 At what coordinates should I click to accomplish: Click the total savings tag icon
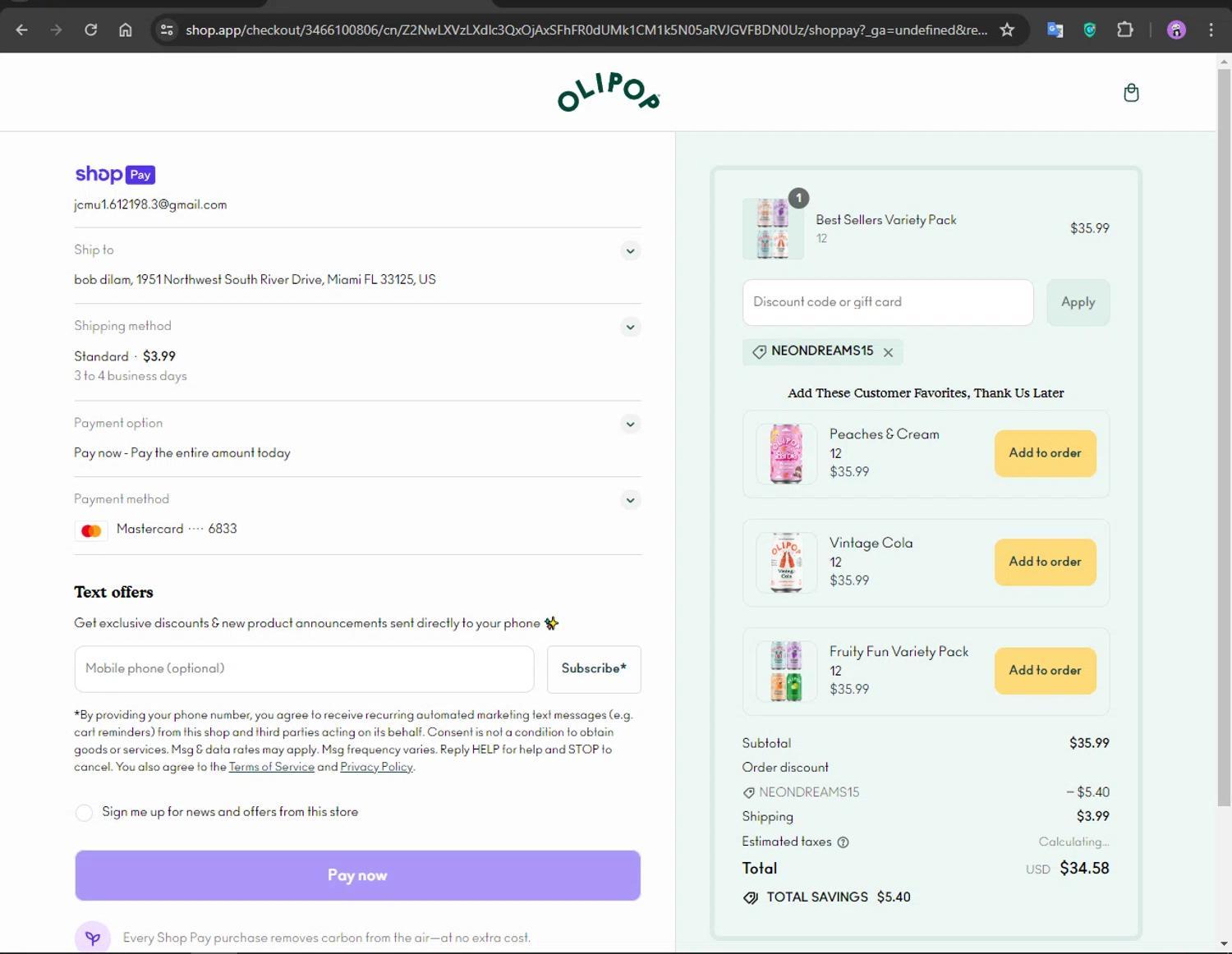[x=750, y=897]
